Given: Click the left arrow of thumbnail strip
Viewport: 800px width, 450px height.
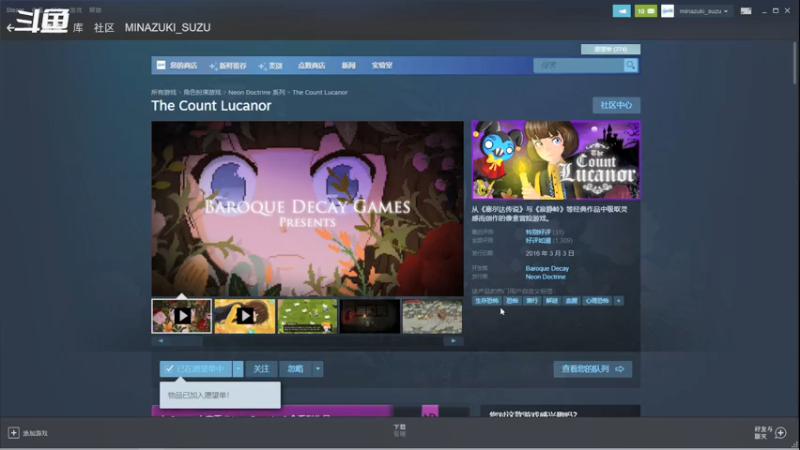Looking at the screenshot, I should [x=161, y=341].
